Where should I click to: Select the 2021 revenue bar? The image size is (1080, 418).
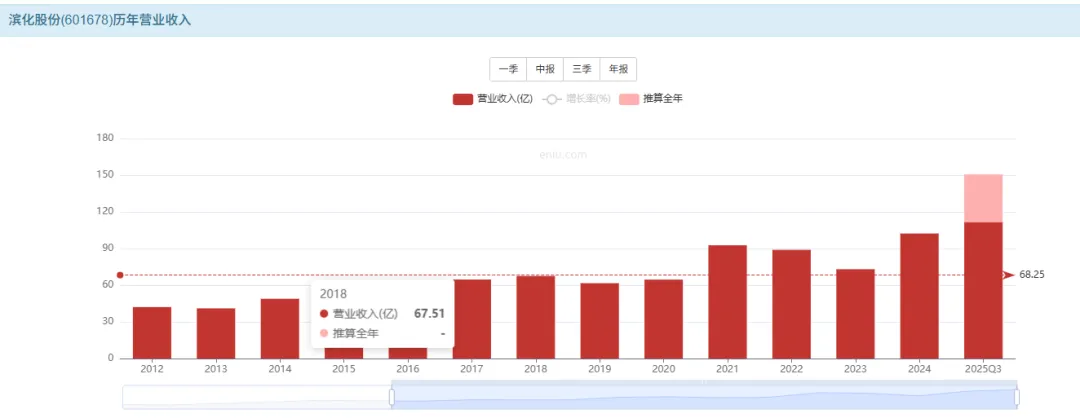tap(727, 302)
